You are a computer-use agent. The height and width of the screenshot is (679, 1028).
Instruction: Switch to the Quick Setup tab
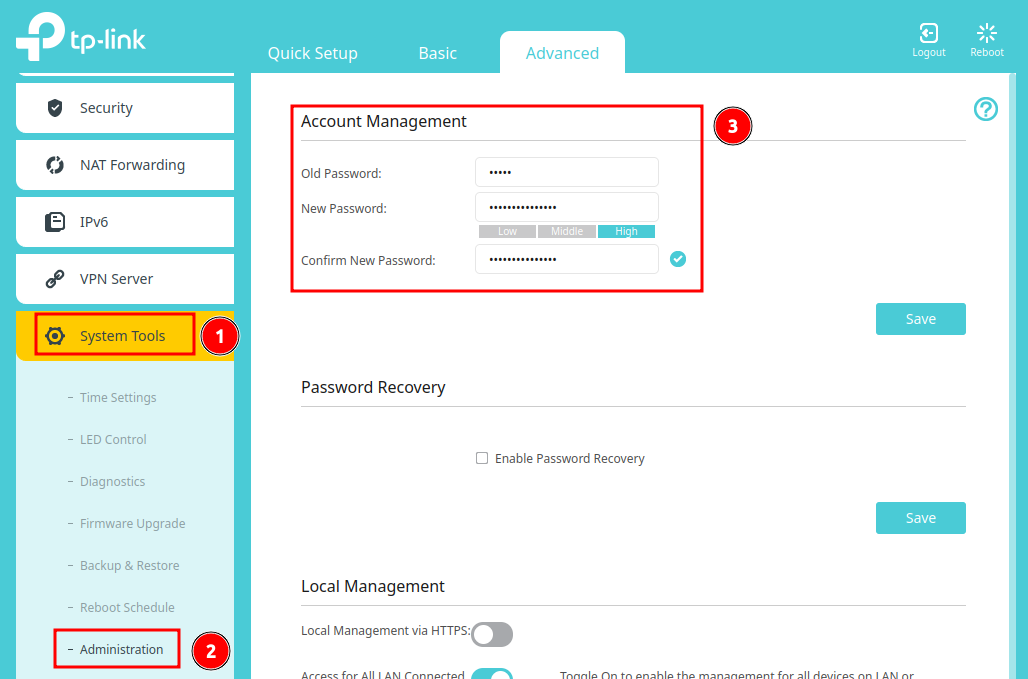click(312, 53)
